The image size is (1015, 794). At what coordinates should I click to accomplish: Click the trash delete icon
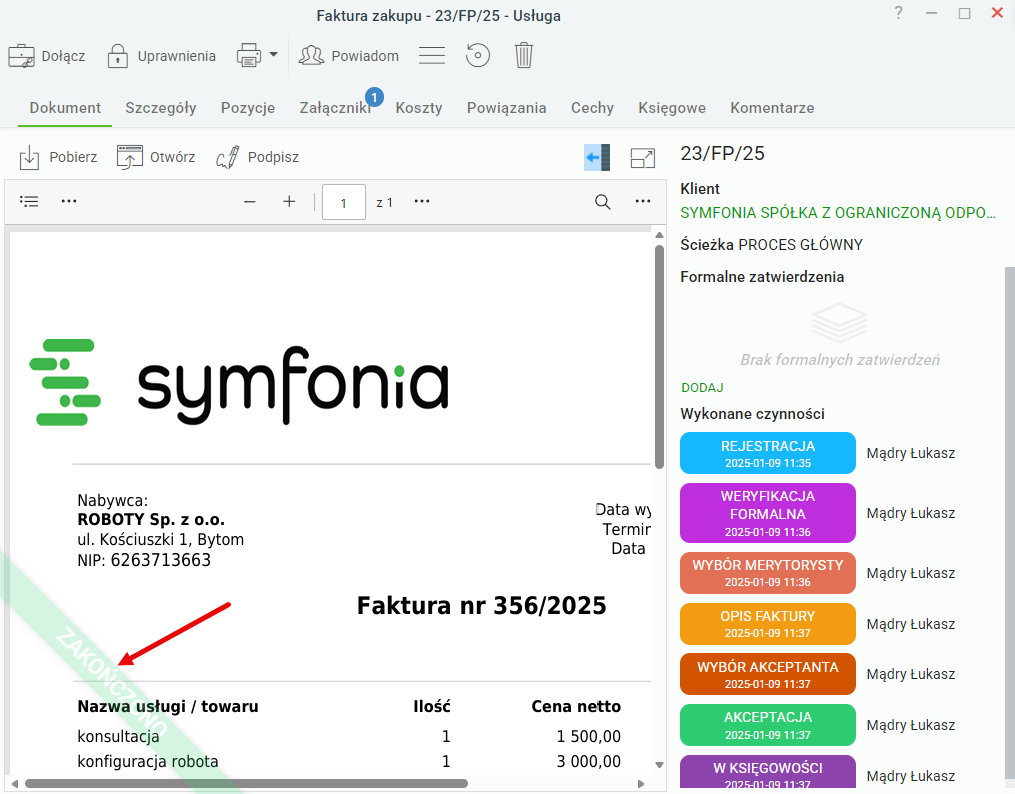[x=524, y=56]
